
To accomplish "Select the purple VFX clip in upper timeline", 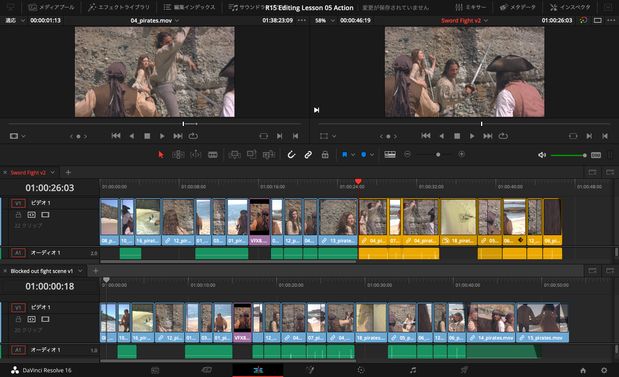I will (x=259, y=222).
